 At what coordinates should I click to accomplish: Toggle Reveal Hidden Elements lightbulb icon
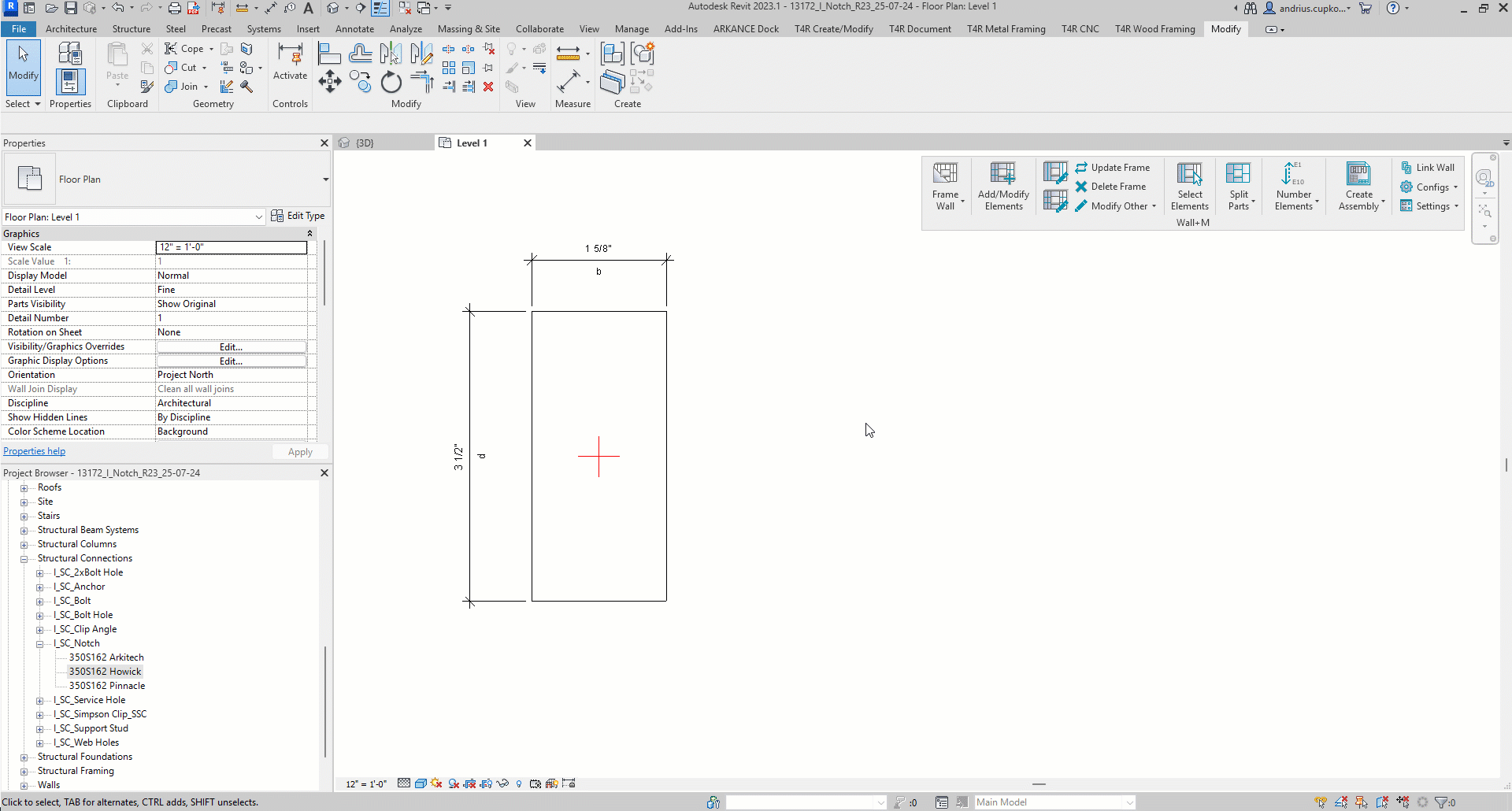coord(519,783)
